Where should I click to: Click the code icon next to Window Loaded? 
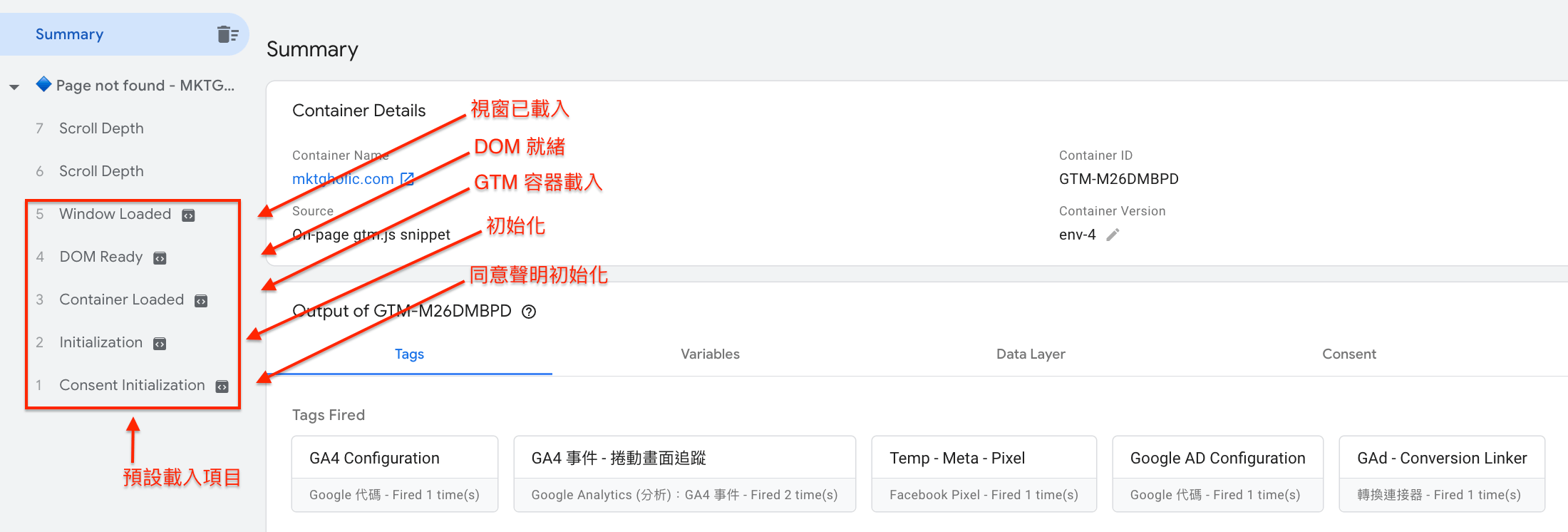tap(188, 215)
